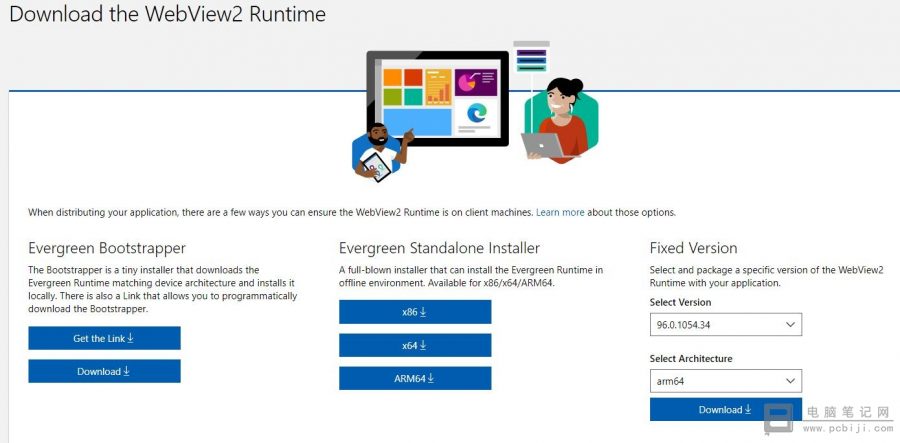This screenshot has width=900, height=443.
Task: Download the Fixed Version package
Action: (x=726, y=409)
